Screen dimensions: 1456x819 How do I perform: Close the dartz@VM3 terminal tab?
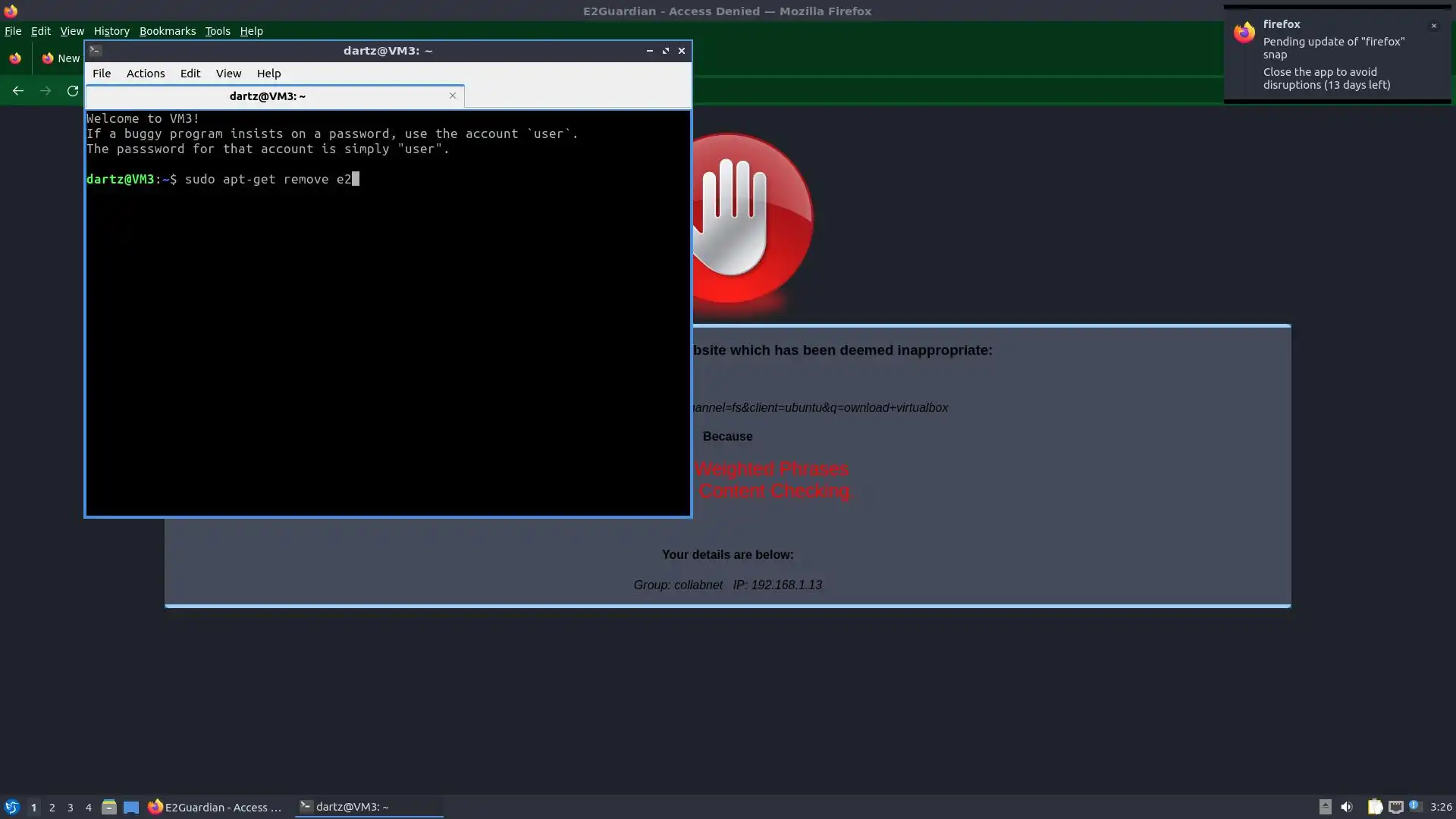pyautogui.click(x=453, y=96)
